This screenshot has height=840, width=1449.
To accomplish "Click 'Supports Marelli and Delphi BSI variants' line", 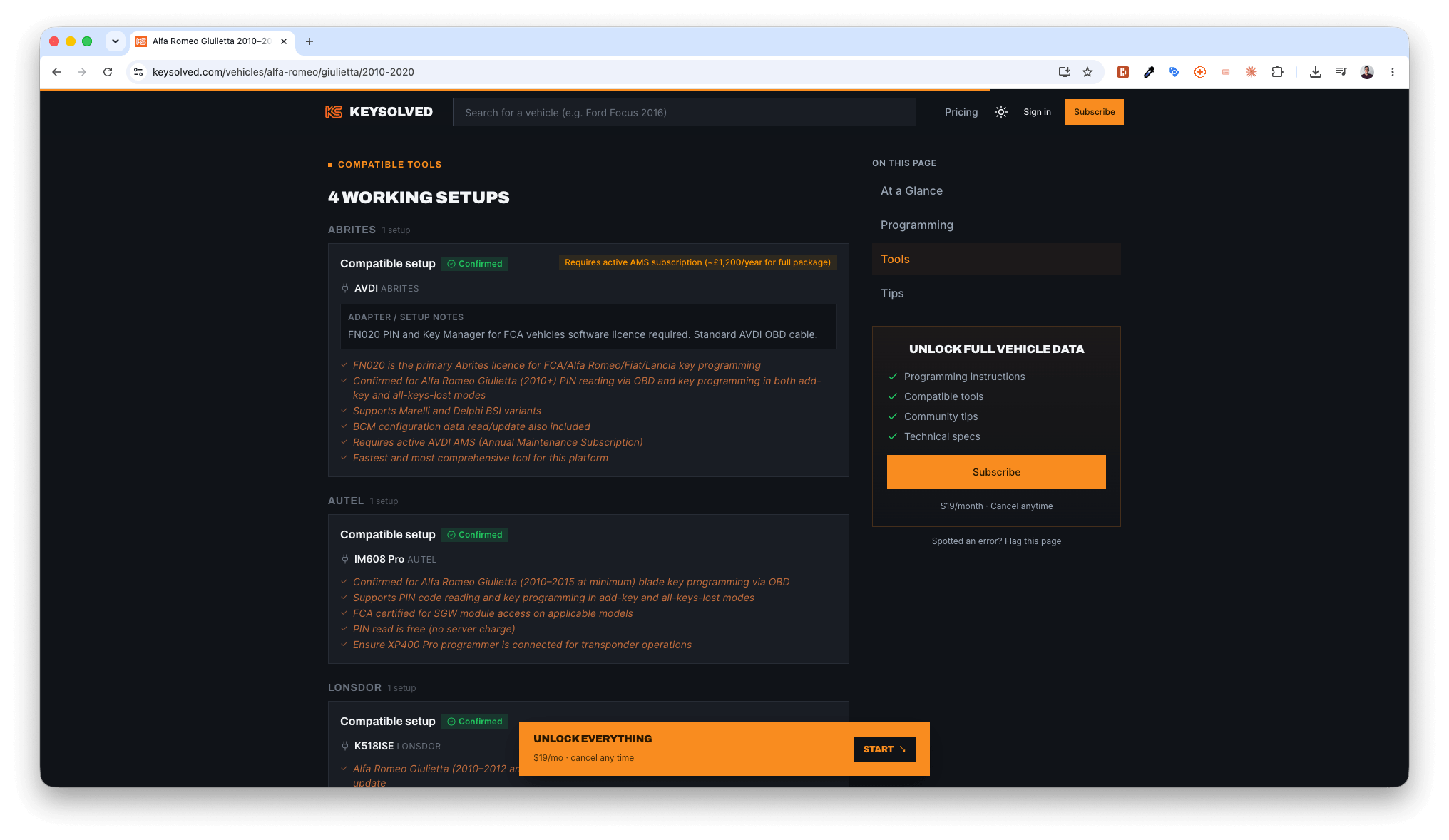I will (447, 411).
